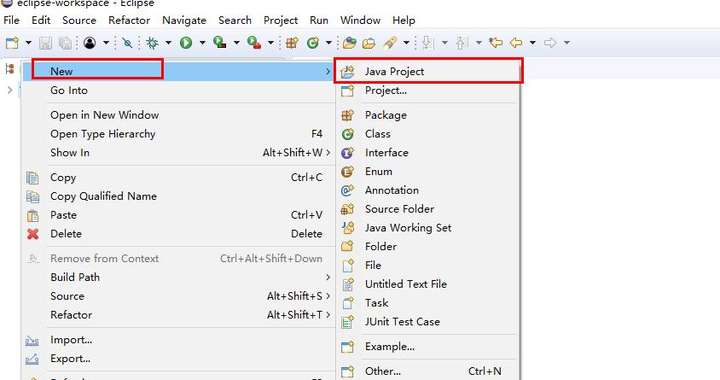Click the Forward navigation arrow icon
The width and height of the screenshot is (720, 380).
[550, 43]
